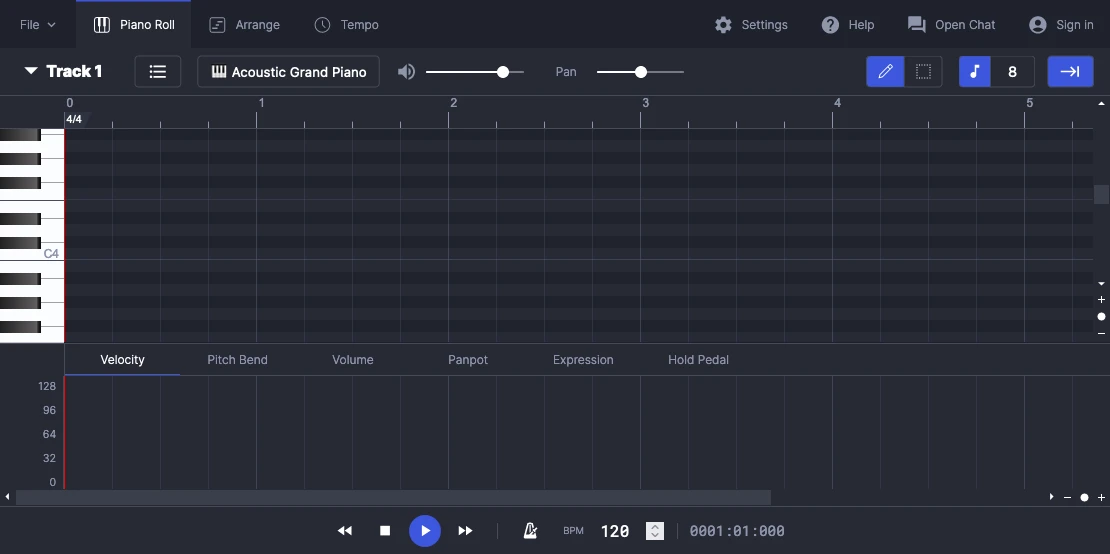
Task: Select the rectangle selection tool
Action: [x=923, y=71]
